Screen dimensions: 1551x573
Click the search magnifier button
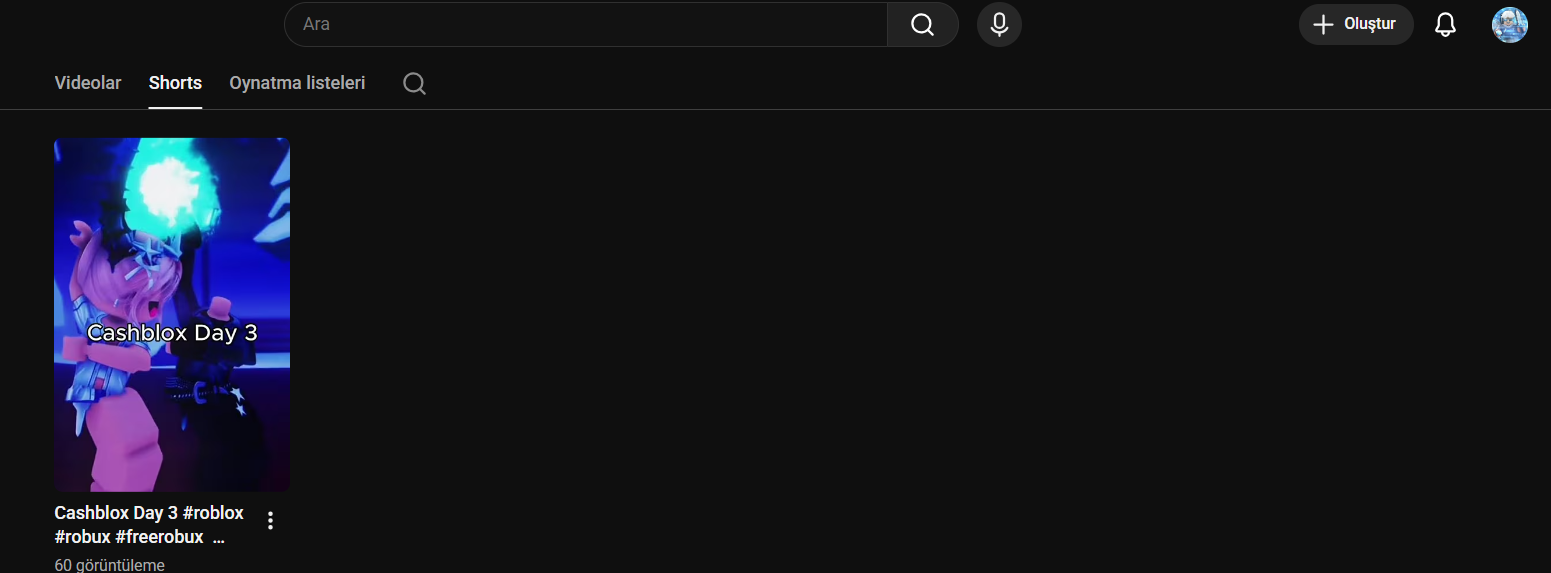point(922,24)
